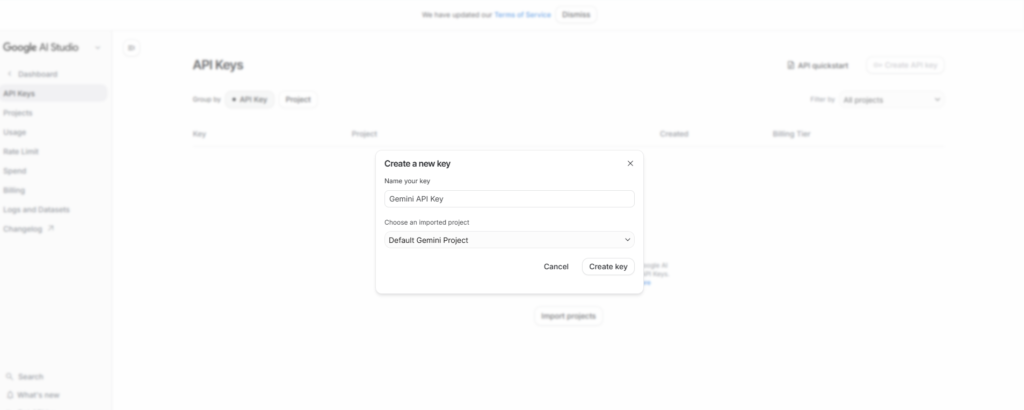This screenshot has height=410, width=1024.
Task: Click the API quickstart document icon
Action: [x=790, y=66]
